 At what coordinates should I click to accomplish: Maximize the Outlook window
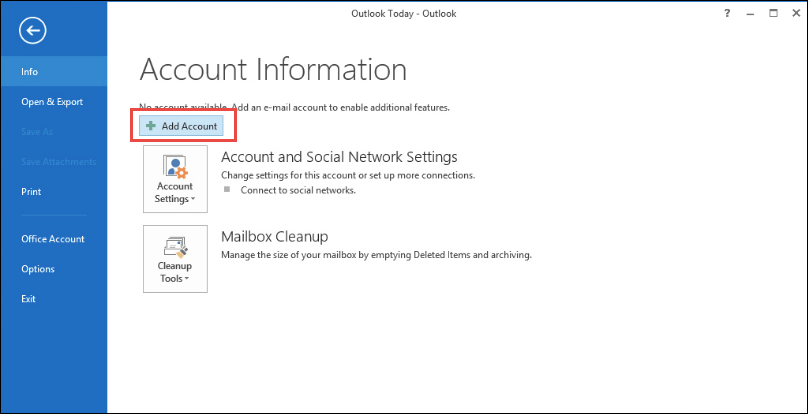click(773, 14)
